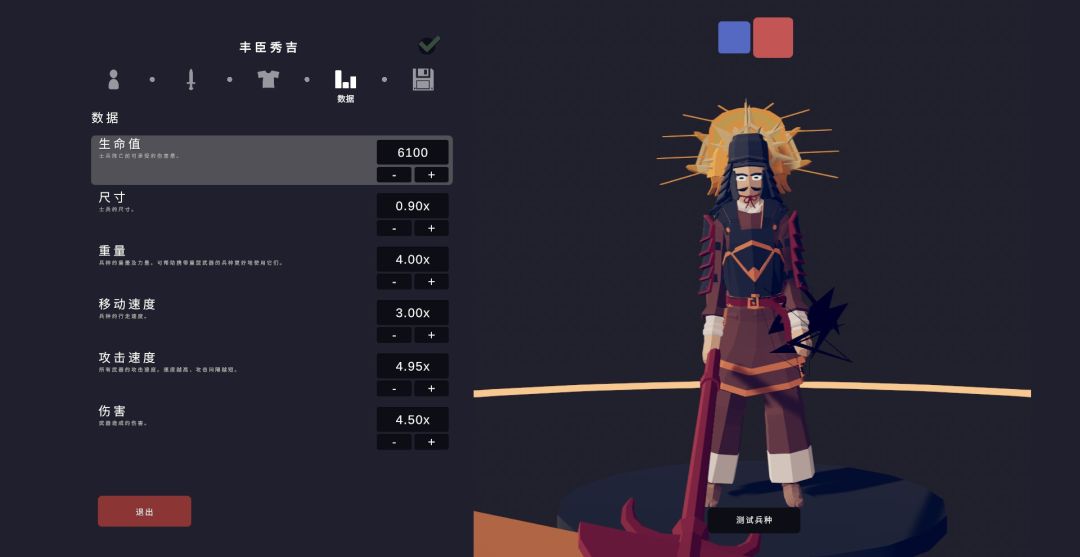The height and width of the screenshot is (557, 1080).
Task: Select the 尺寸 row label
Action: point(112,198)
